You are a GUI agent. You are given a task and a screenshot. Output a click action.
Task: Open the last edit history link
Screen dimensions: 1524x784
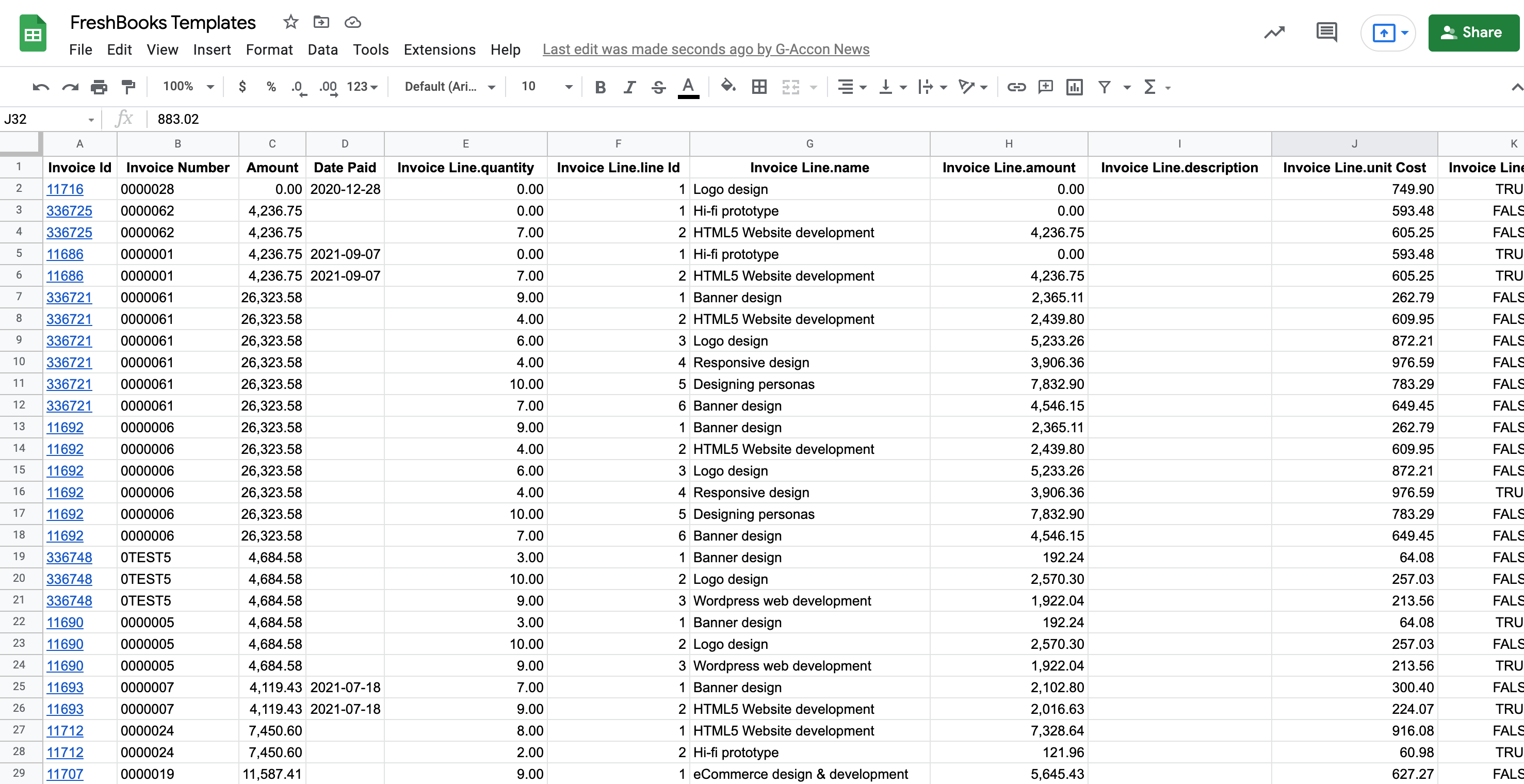click(x=706, y=50)
